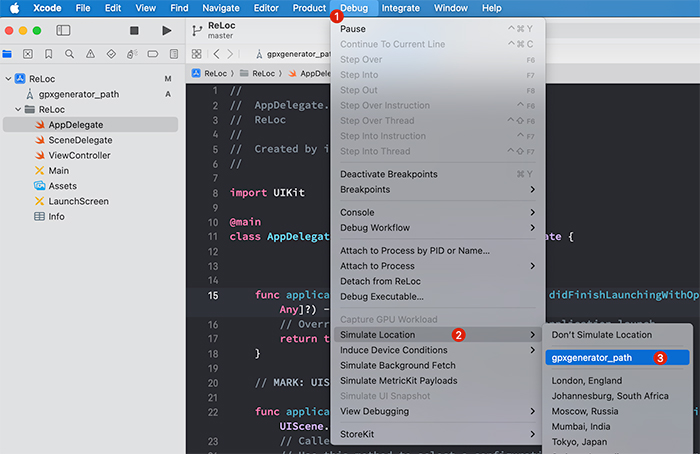The image size is (700, 454).
Task: Select London, England location
Action: pos(617,381)
